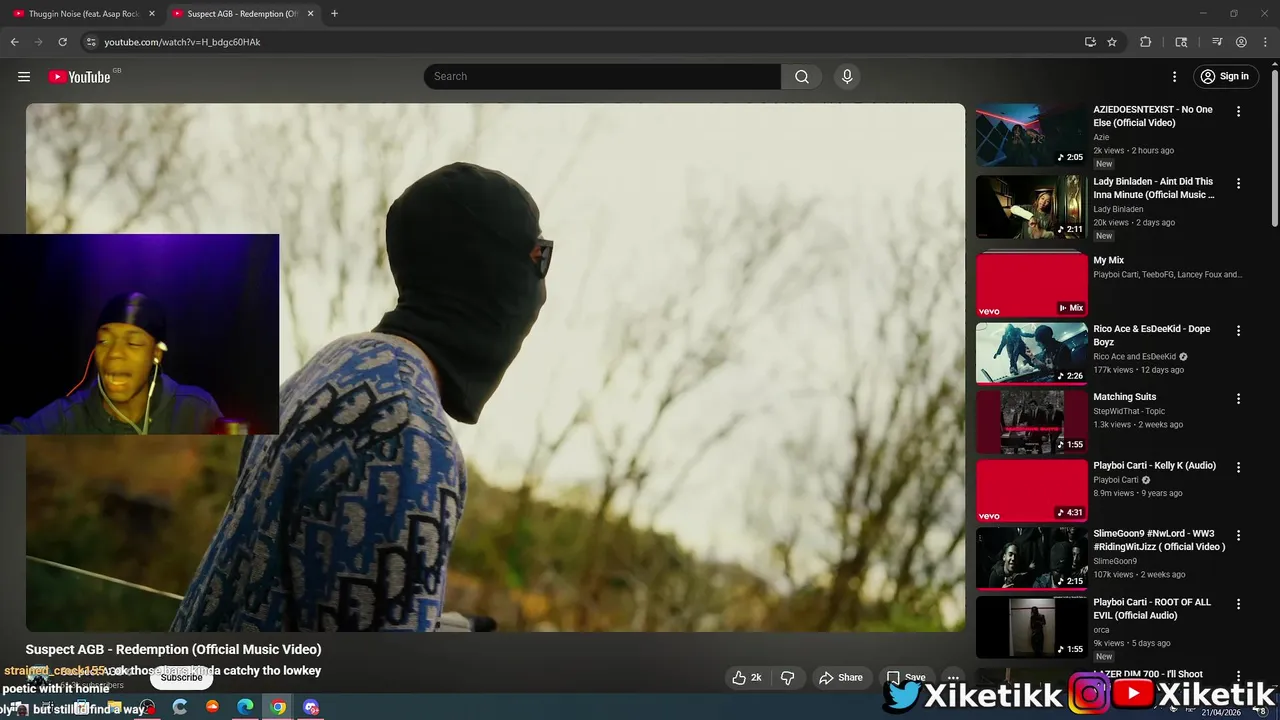Open Rico Ace Dope Boyz thumbnail

click(x=1031, y=353)
